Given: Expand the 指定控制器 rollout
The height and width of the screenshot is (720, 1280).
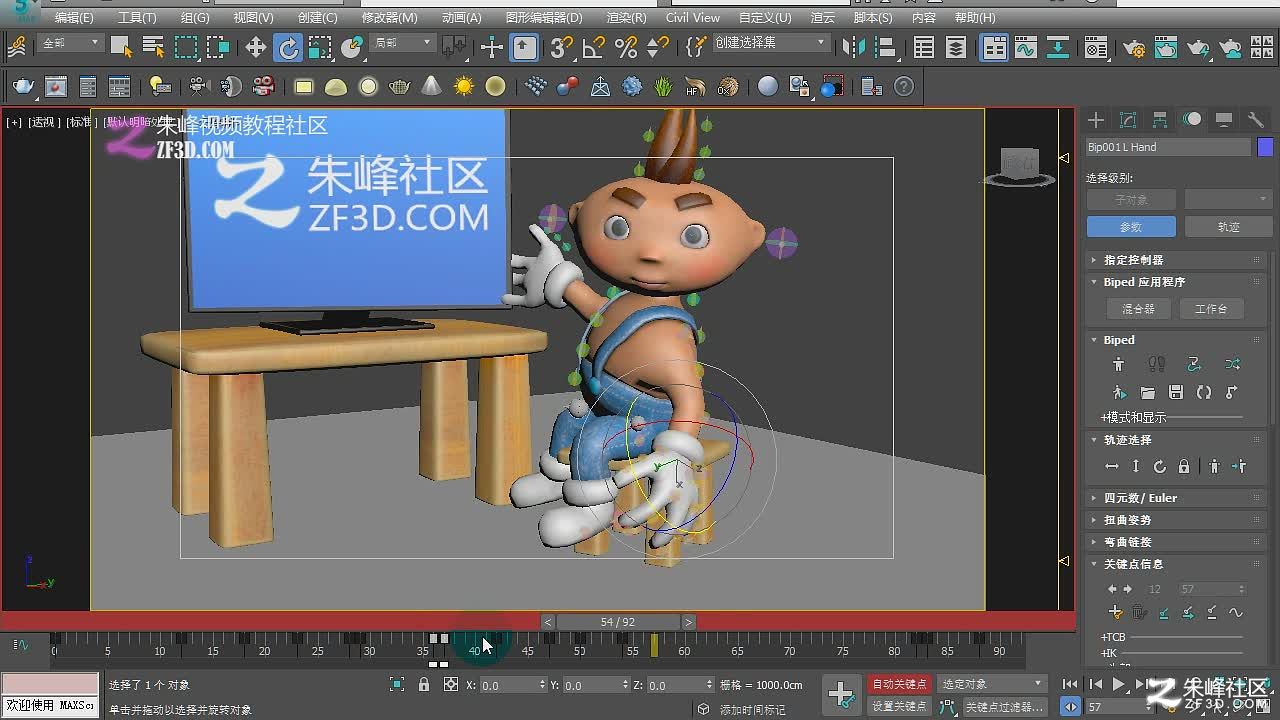Looking at the screenshot, I should (1176, 260).
